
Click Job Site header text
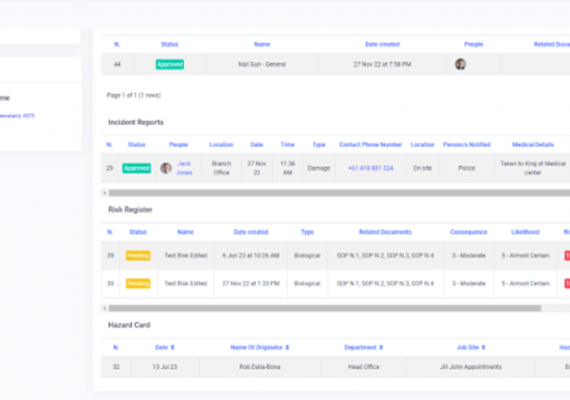point(467,348)
